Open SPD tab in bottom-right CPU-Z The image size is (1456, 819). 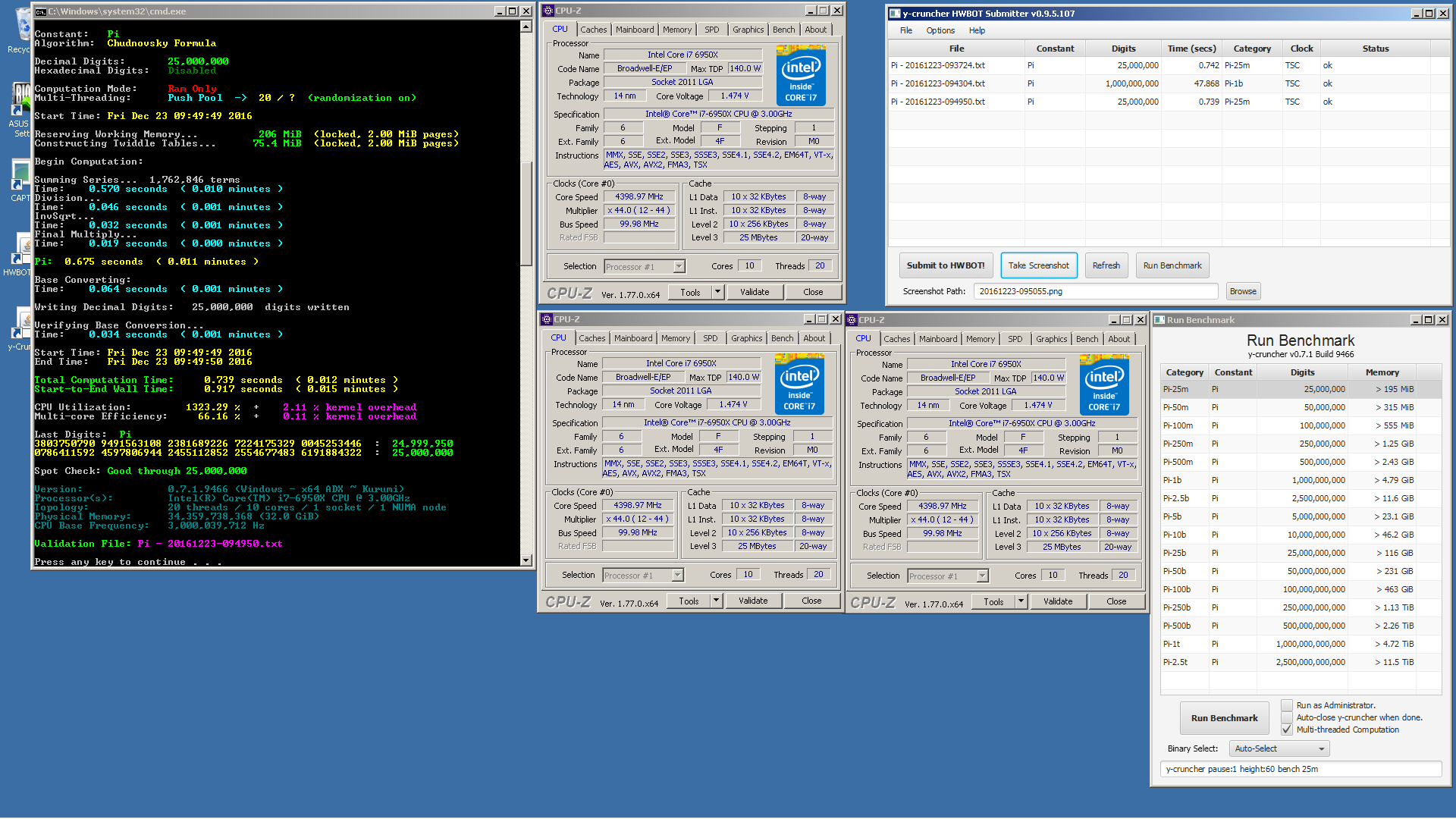[x=1015, y=339]
